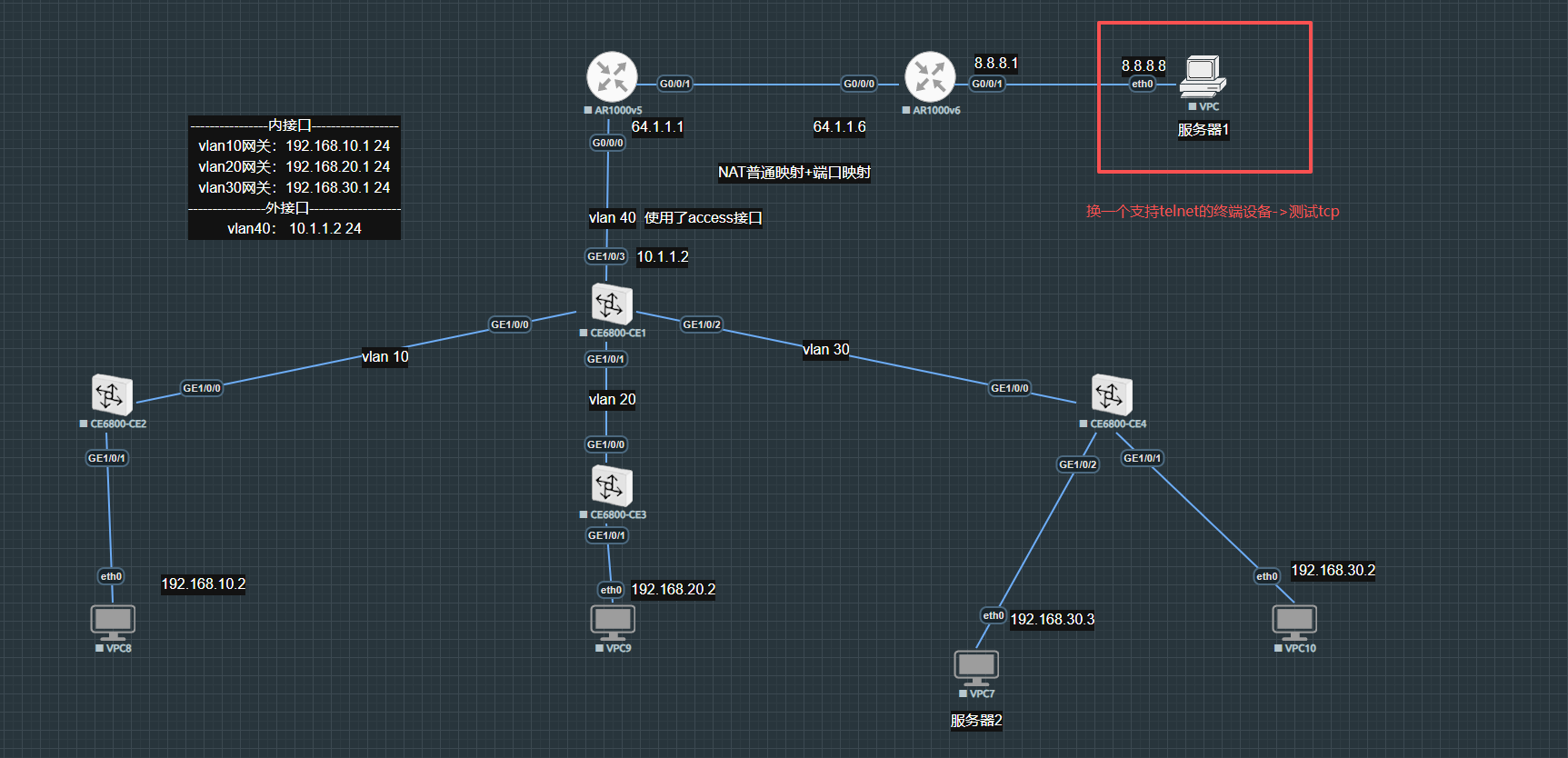
Task: Click the 服务器1 VPC computer icon
Action: (x=1203, y=76)
